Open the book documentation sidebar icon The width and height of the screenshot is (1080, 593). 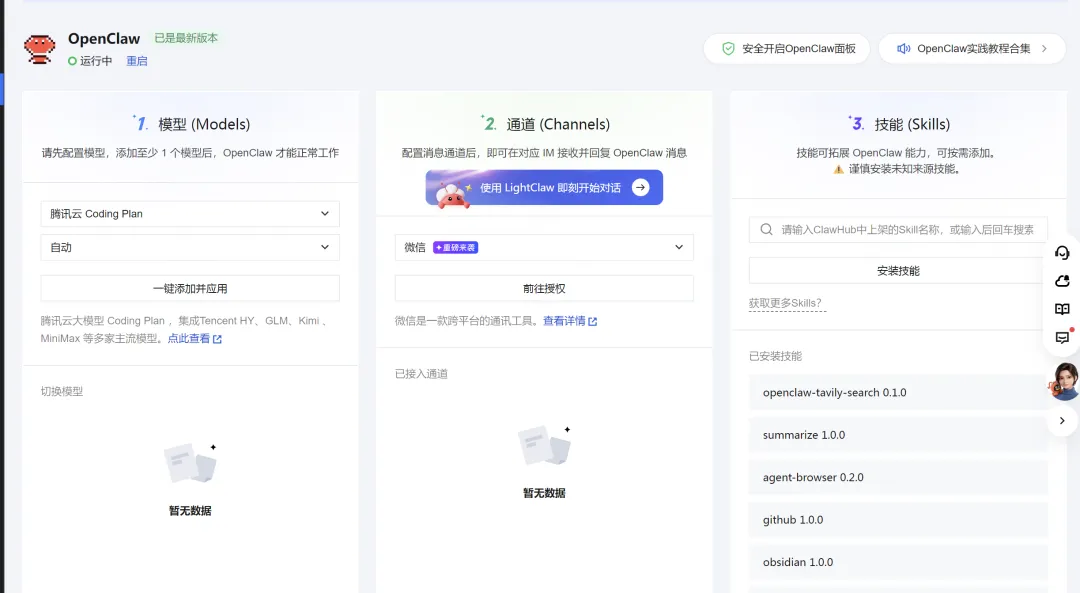coord(1062,309)
